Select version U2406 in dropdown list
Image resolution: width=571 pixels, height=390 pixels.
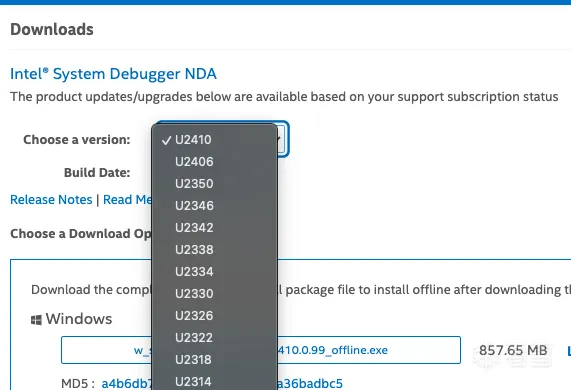(214, 162)
